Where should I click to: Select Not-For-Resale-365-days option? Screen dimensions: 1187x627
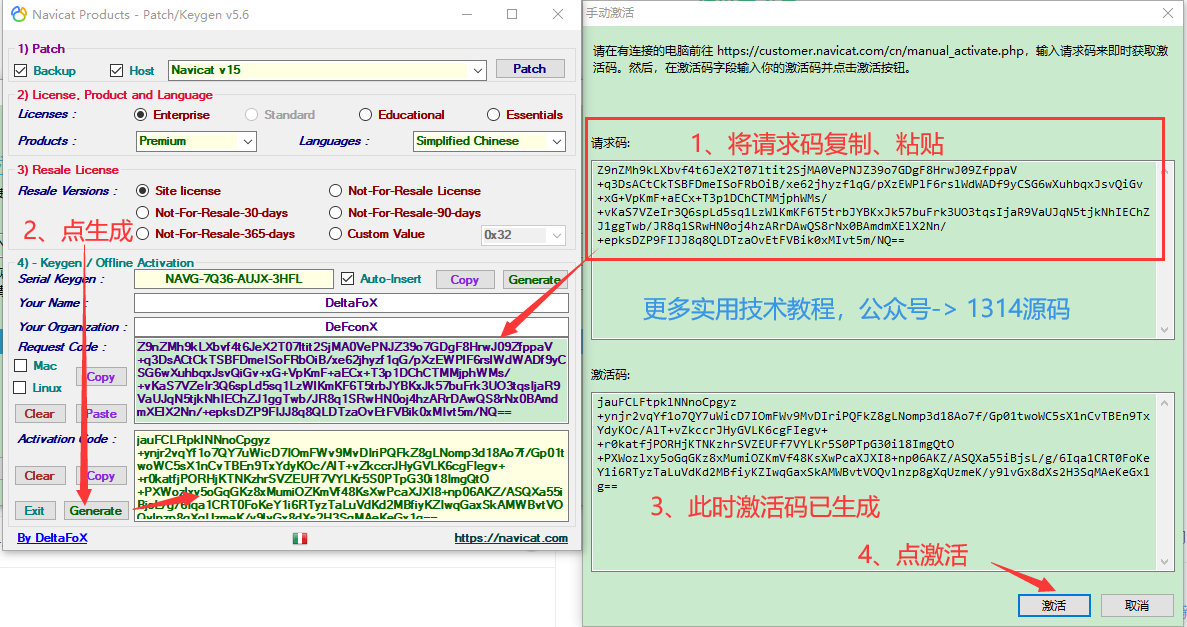[x=142, y=234]
